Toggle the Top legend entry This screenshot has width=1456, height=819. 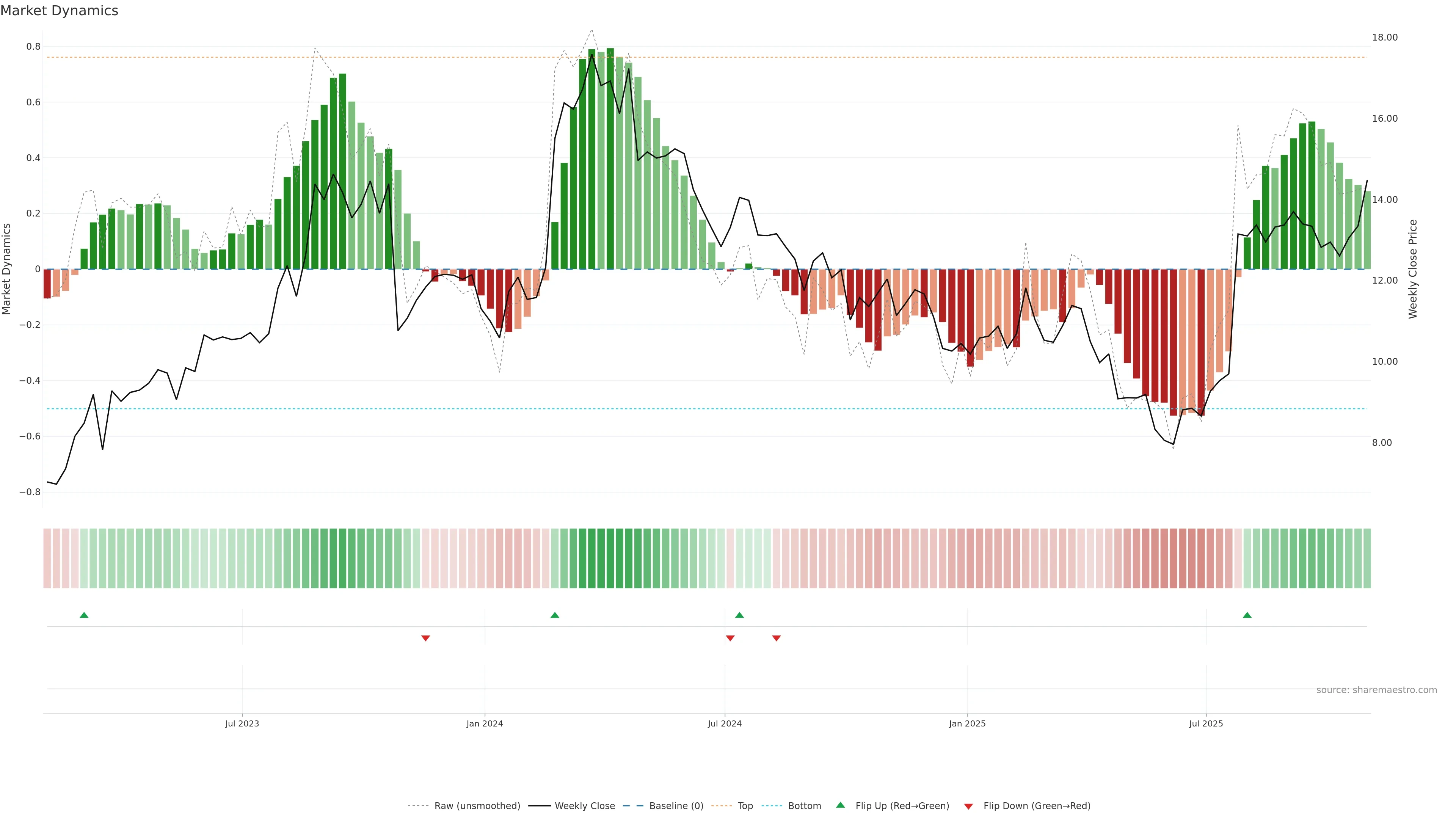click(745, 806)
